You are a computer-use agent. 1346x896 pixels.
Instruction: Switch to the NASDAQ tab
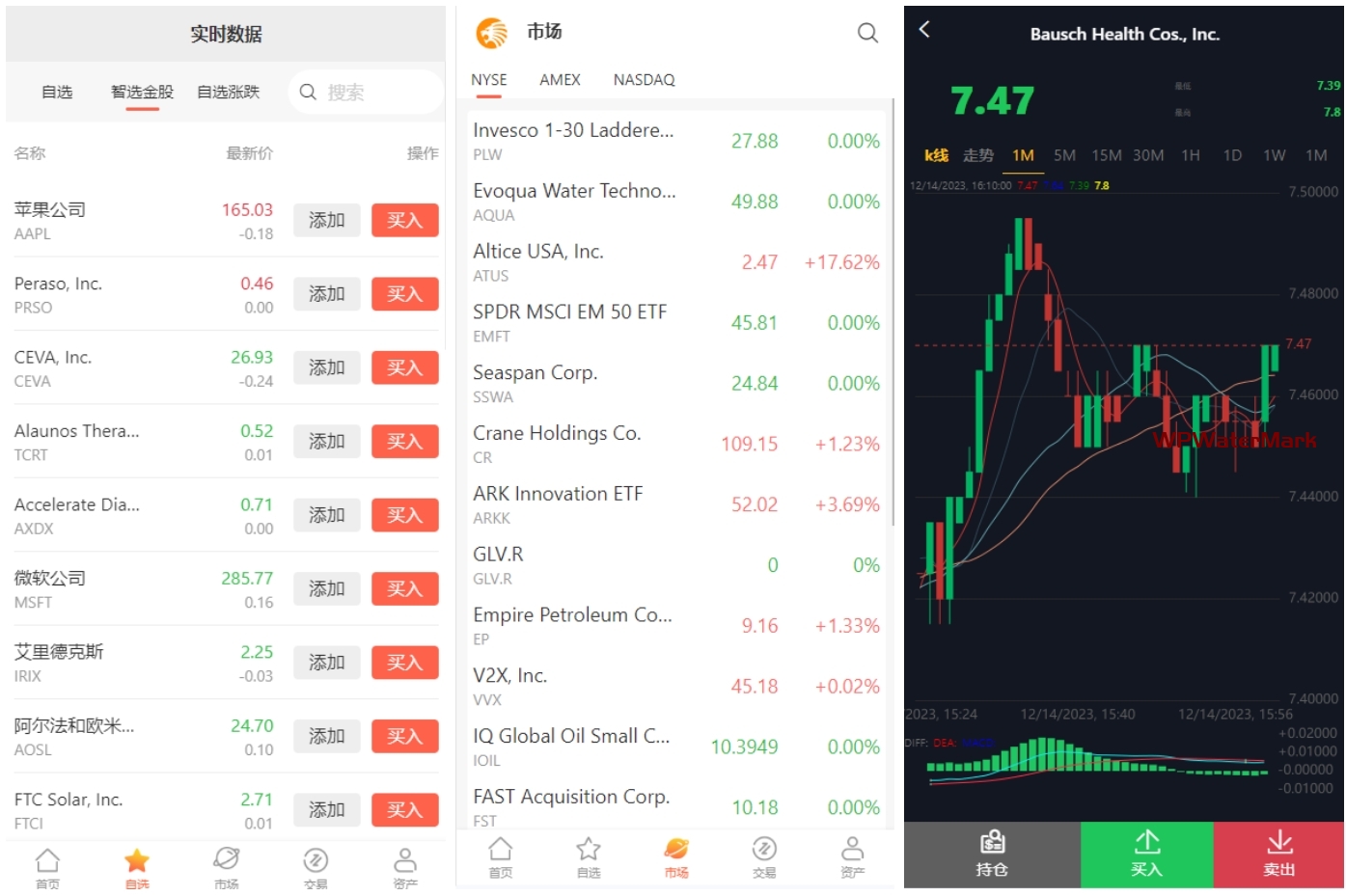click(644, 80)
